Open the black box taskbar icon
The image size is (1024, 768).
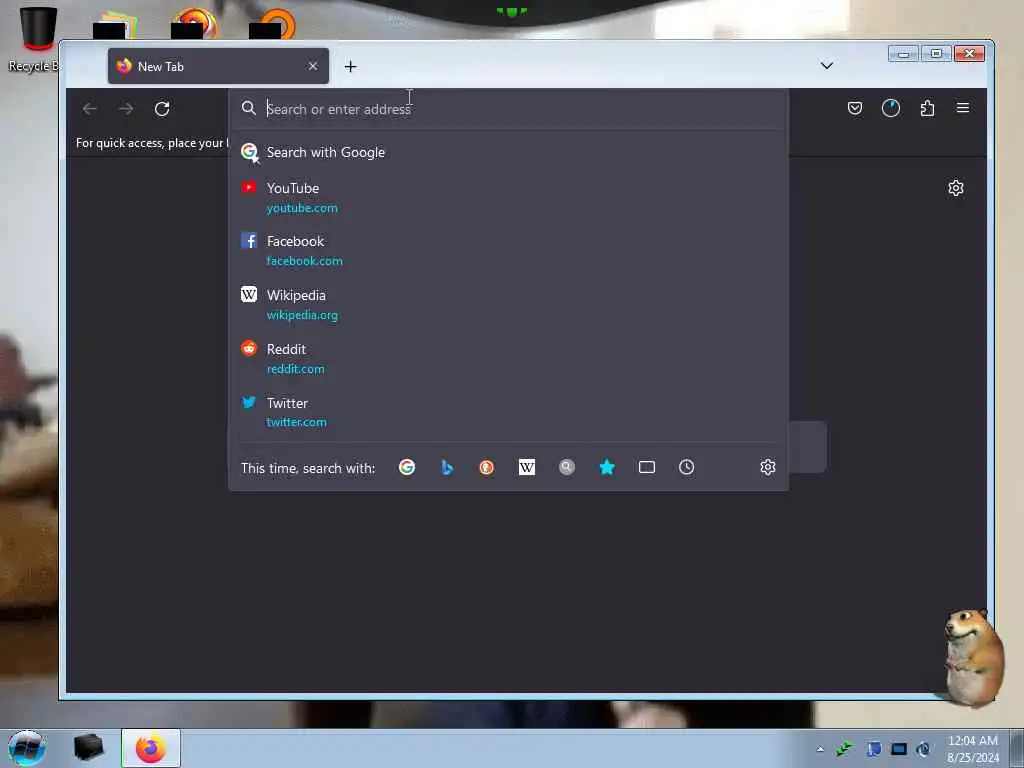pyautogui.click(x=88, y=748)
